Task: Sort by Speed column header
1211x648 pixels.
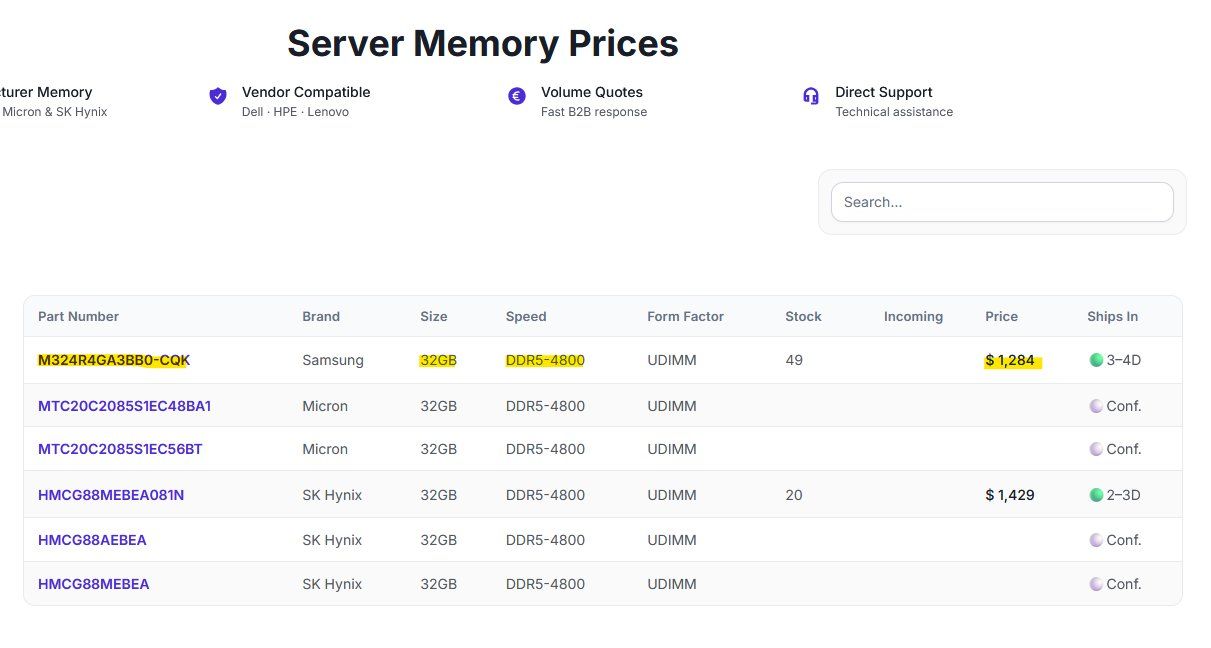Action: coord(526,316)
